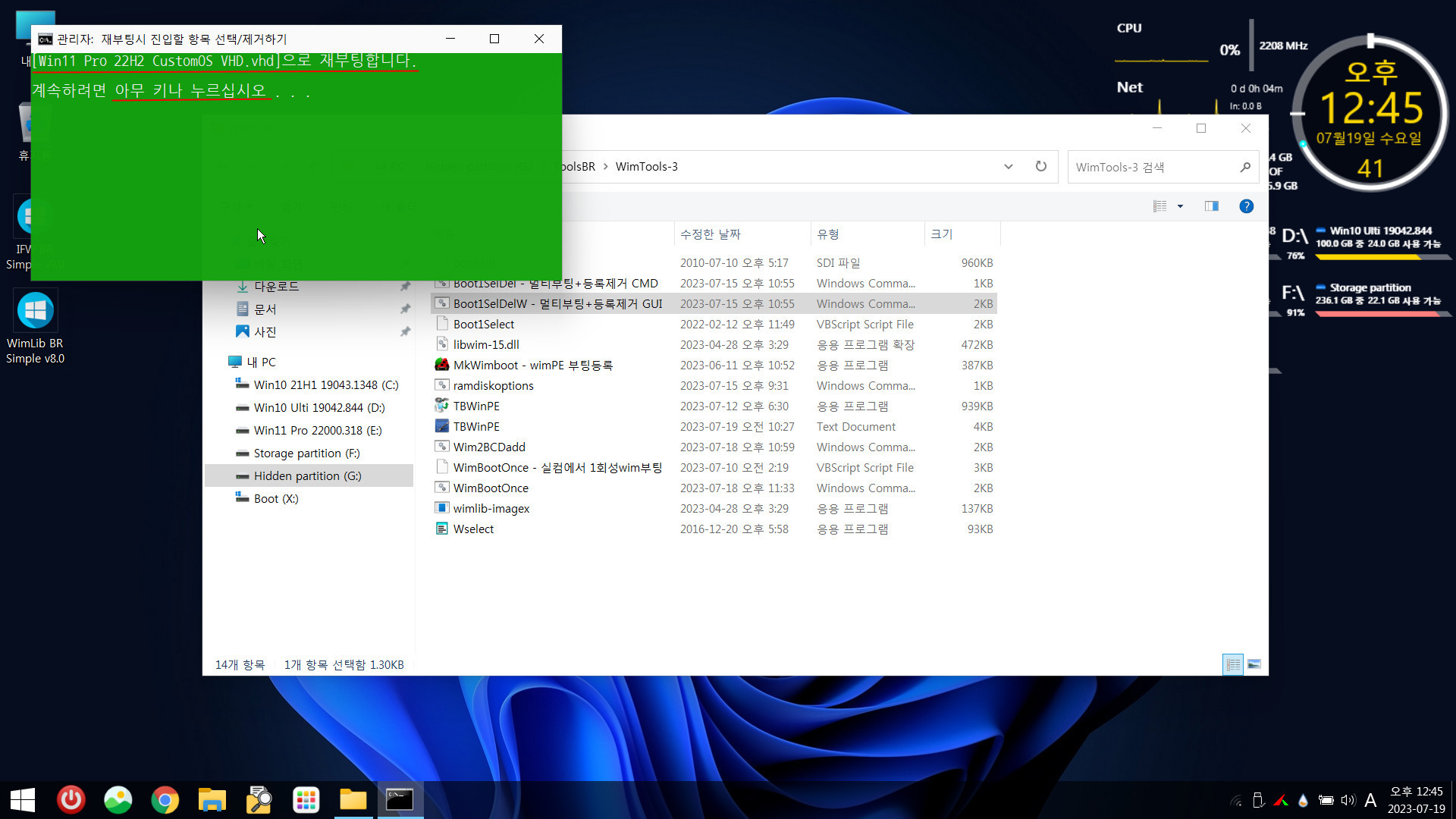Viewport: 1456px width, 819px height.
Task: Select ramdiskoptions command file
Action: [714, 385]
